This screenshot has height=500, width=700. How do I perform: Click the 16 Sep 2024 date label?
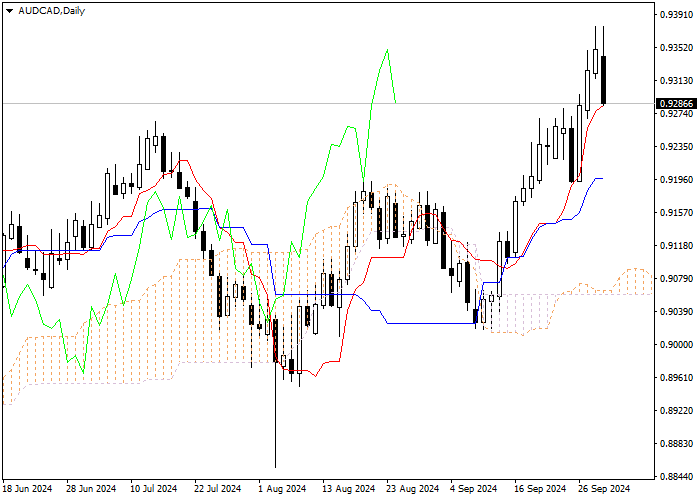tap(541, 489)
